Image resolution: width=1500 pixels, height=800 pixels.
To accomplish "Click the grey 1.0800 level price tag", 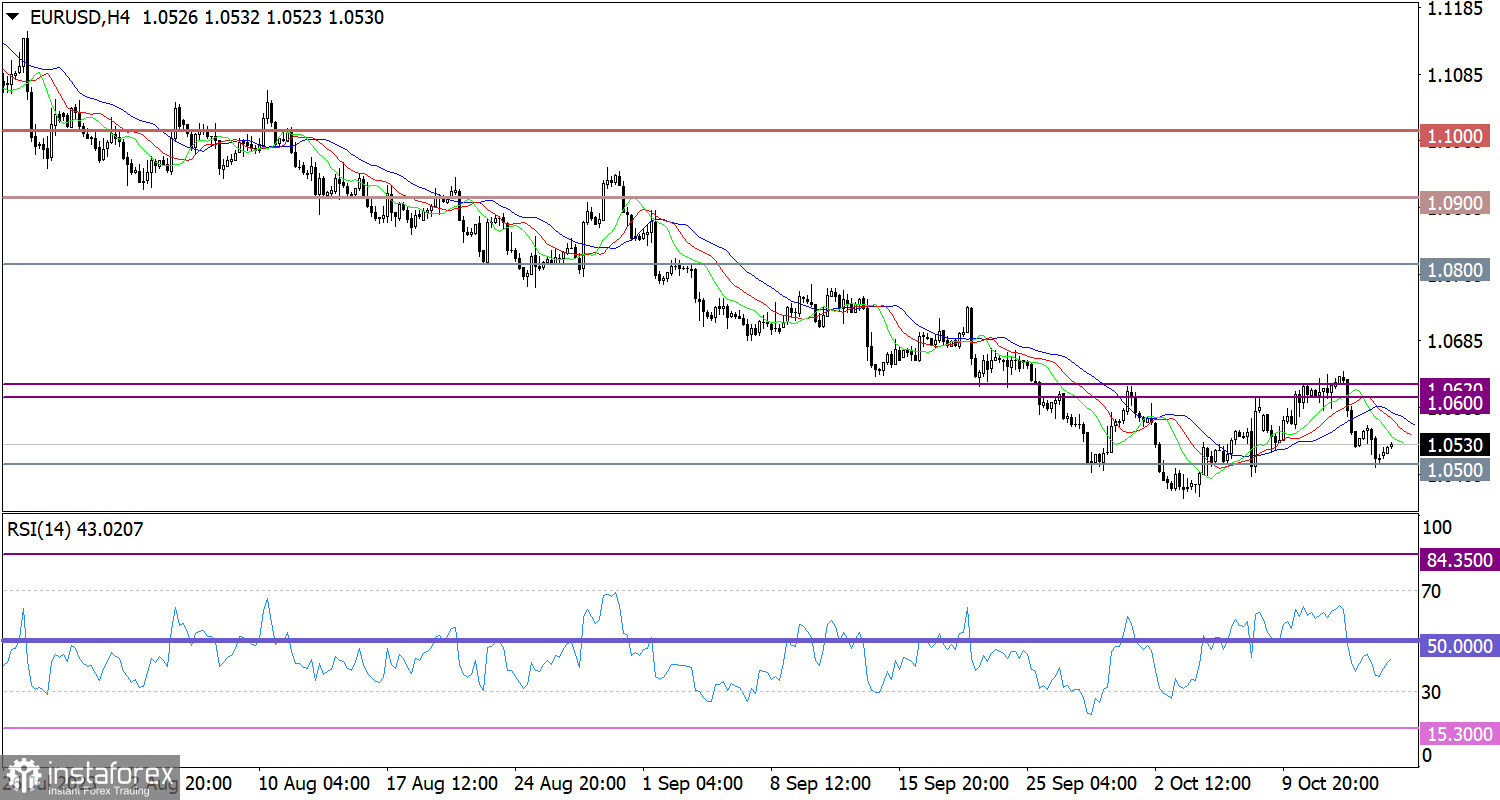I will [x=1456, y=272].
